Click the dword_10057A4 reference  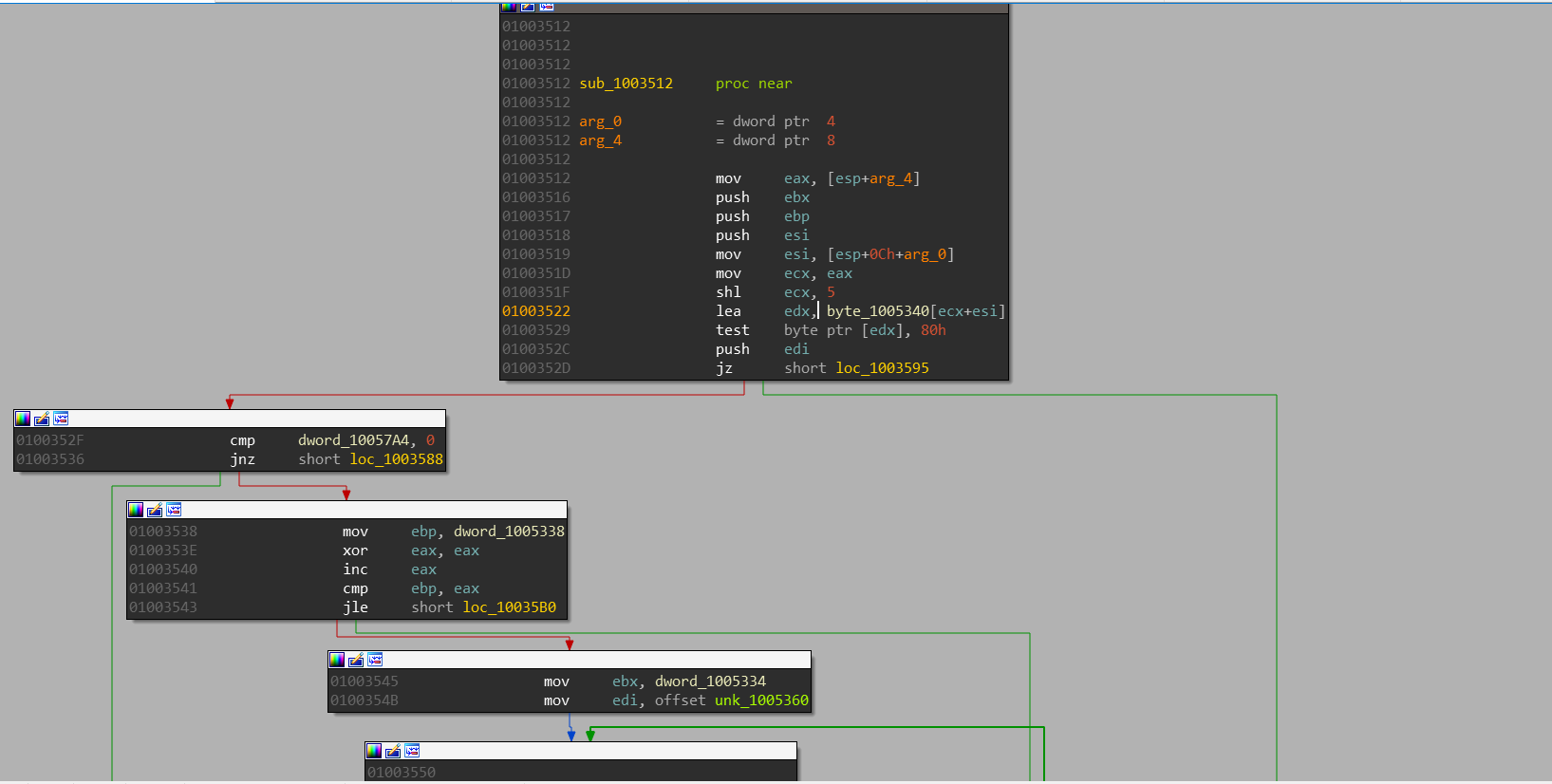point(354,440)
